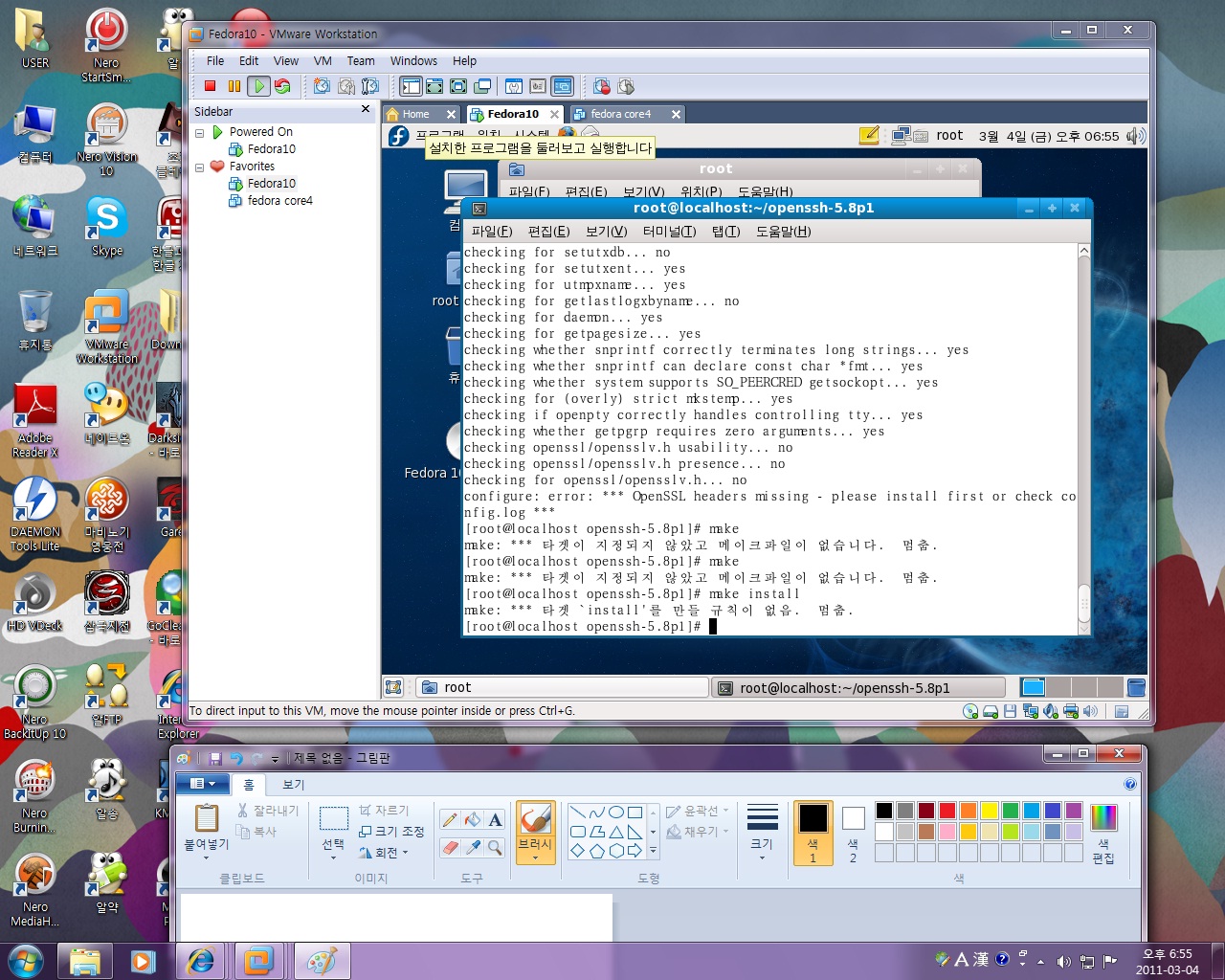Viewport: 1225px width, 980px height.
Task: Click the 크기 조정 resize button in Paint
Action: click(390, 831)
